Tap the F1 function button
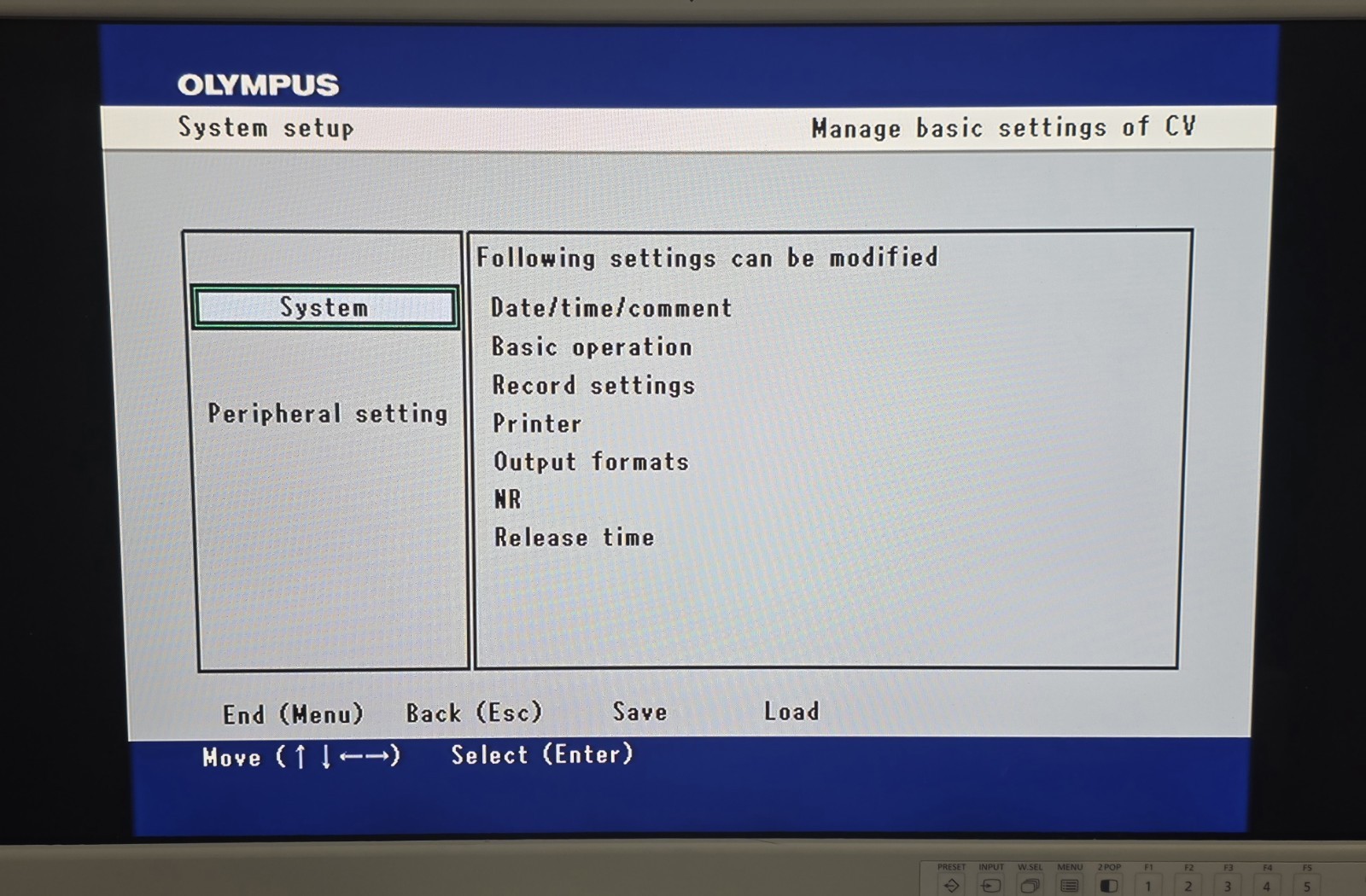This screenshot has height=896, width=1366. 1148,886
